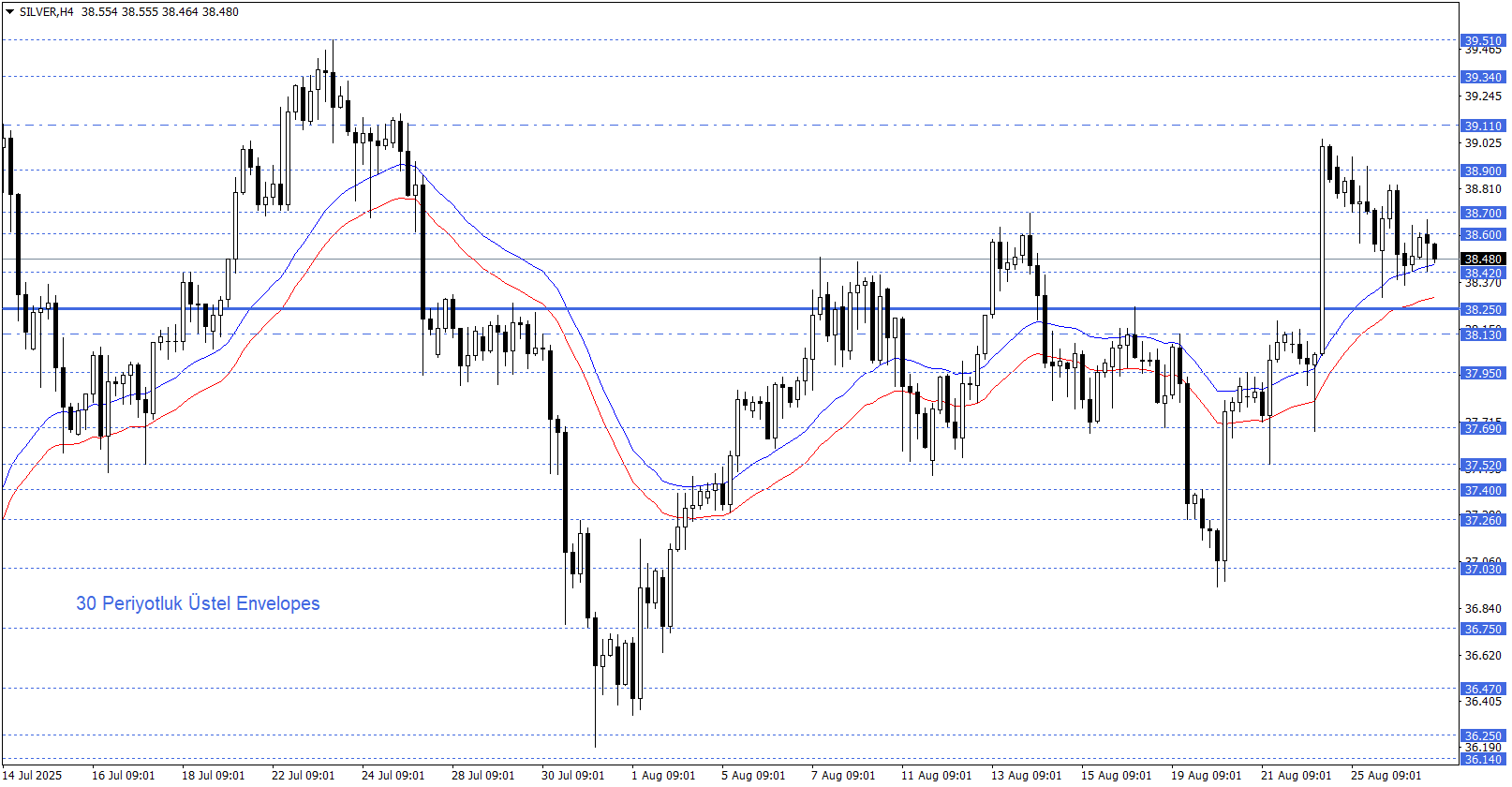The height and width of the screenshot is (787, 1512).
Task: Select the 38.600 price level label
Action: click(x=1483, y=234)
